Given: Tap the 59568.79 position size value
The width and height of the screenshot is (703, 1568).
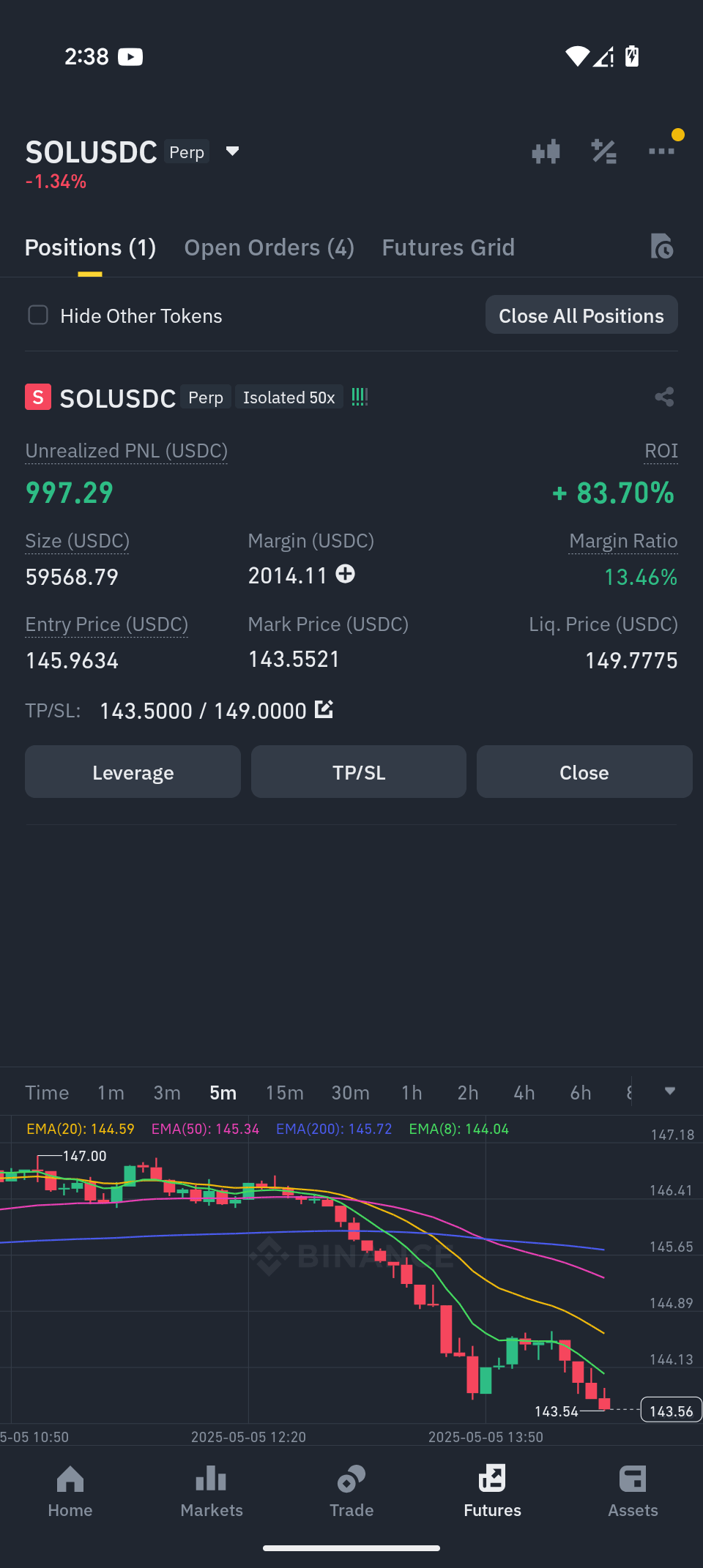Looking at the screenshot, I should point(72,577).
